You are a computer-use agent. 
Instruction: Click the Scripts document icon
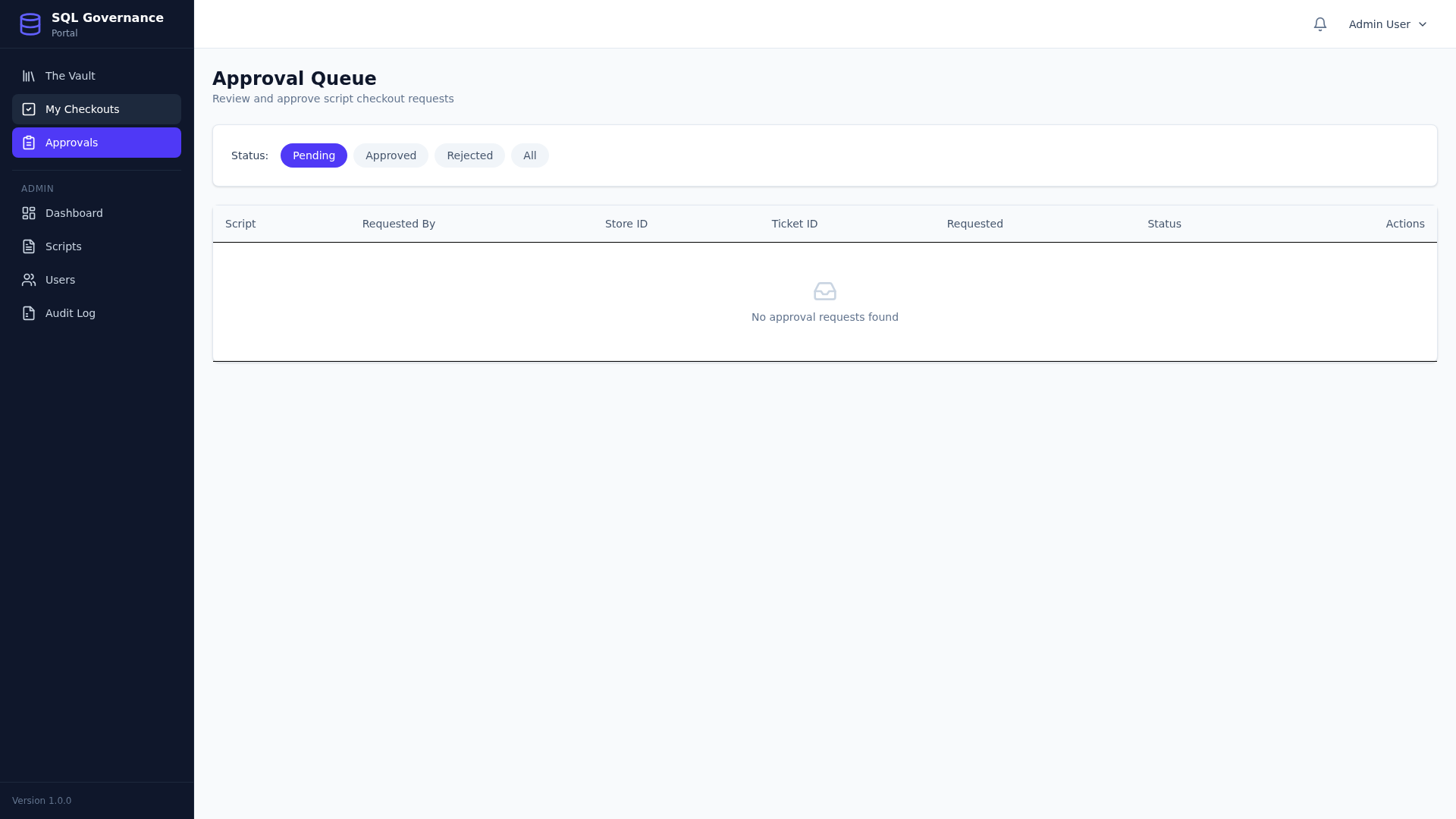click(29, 246)
